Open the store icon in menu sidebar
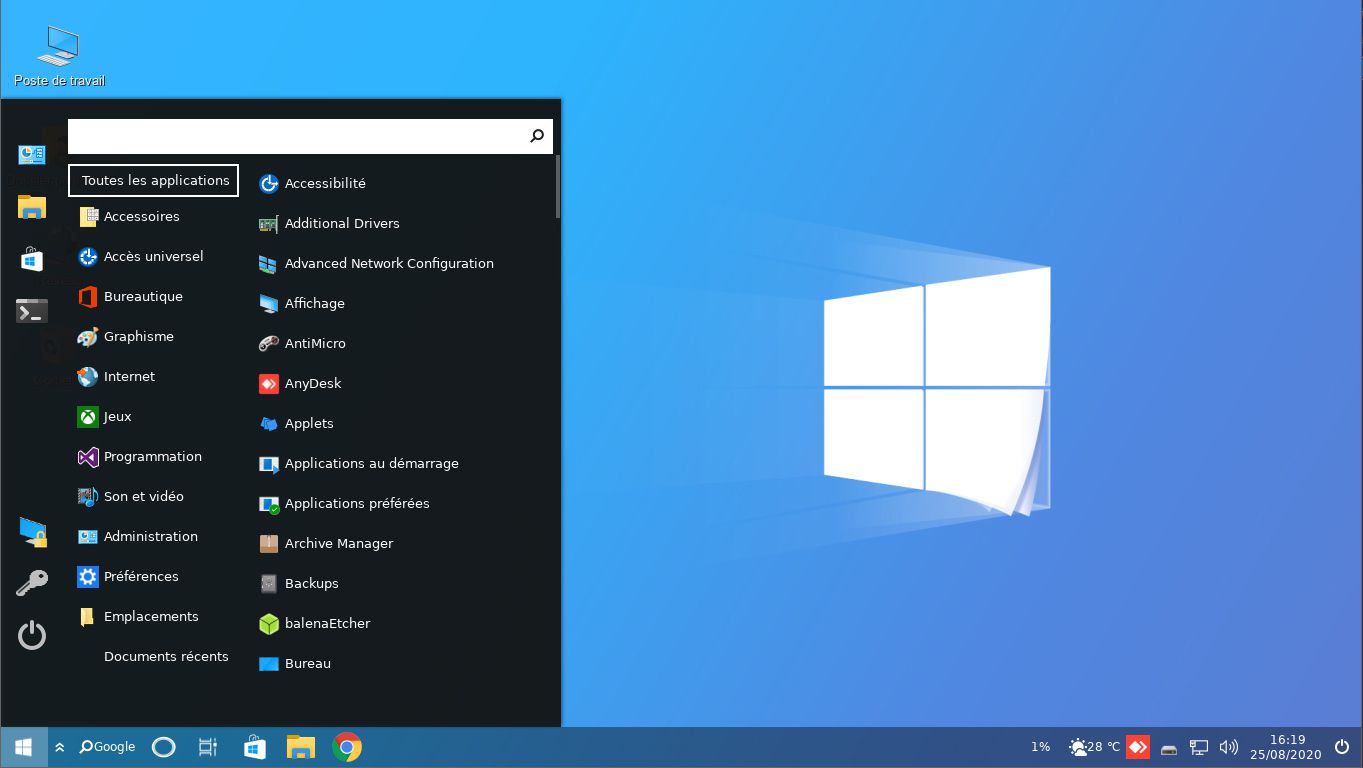This screenshot has height=768, width=1363. pos(32,259)
